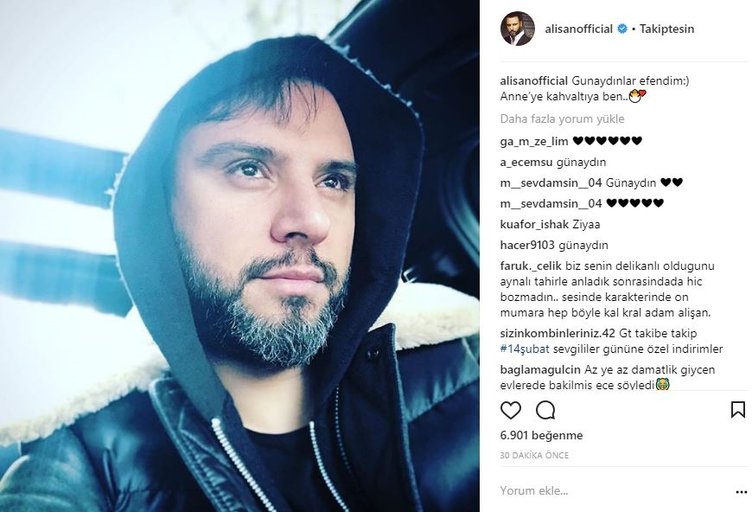Open the alisanofficial username in header
The height and width of the screenshot is (512, 752).
pos(578,29)
